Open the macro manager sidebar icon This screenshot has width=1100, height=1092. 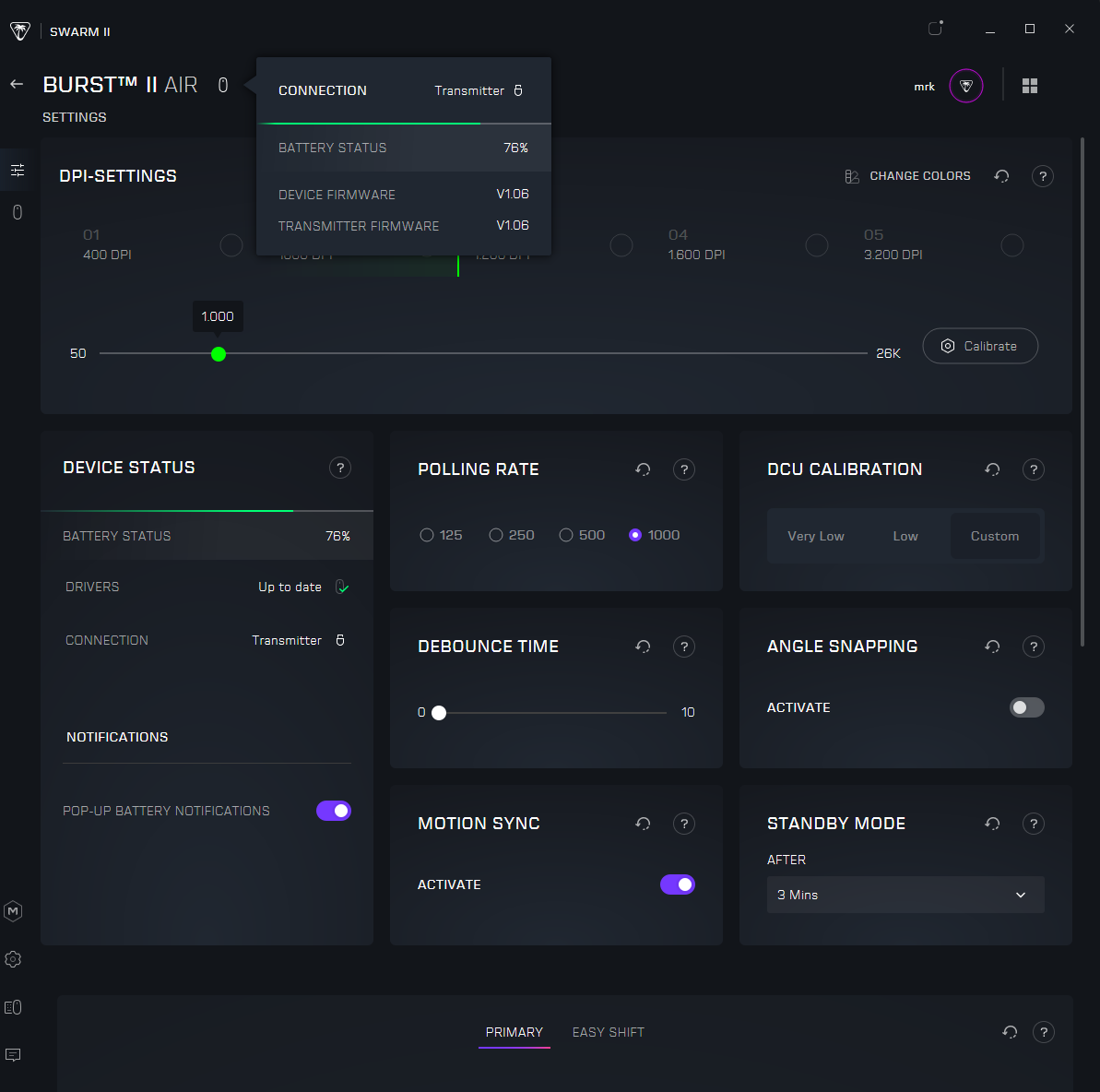pos(13,911)
